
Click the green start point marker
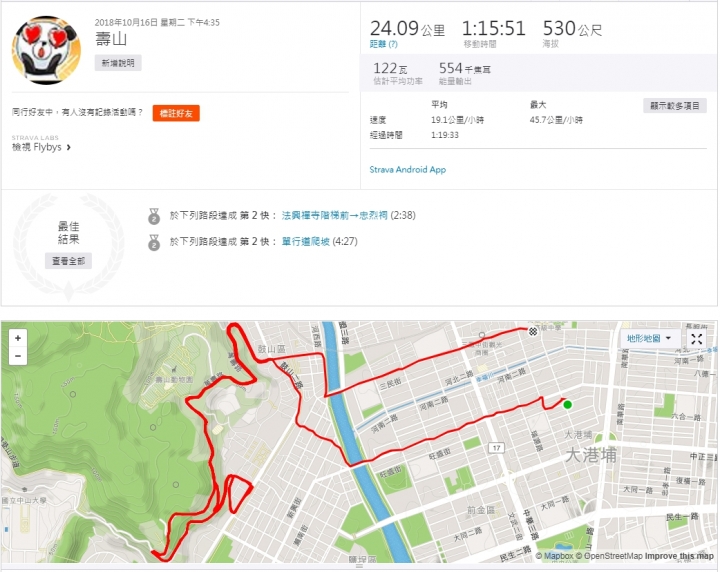point(568,404)
